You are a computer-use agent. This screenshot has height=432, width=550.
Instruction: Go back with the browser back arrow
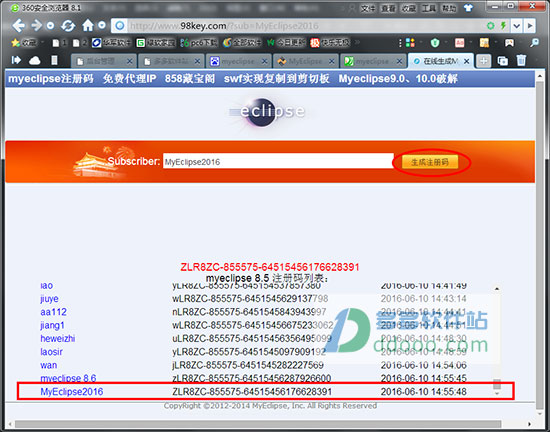pyautogui.click(x=19, y=25)
